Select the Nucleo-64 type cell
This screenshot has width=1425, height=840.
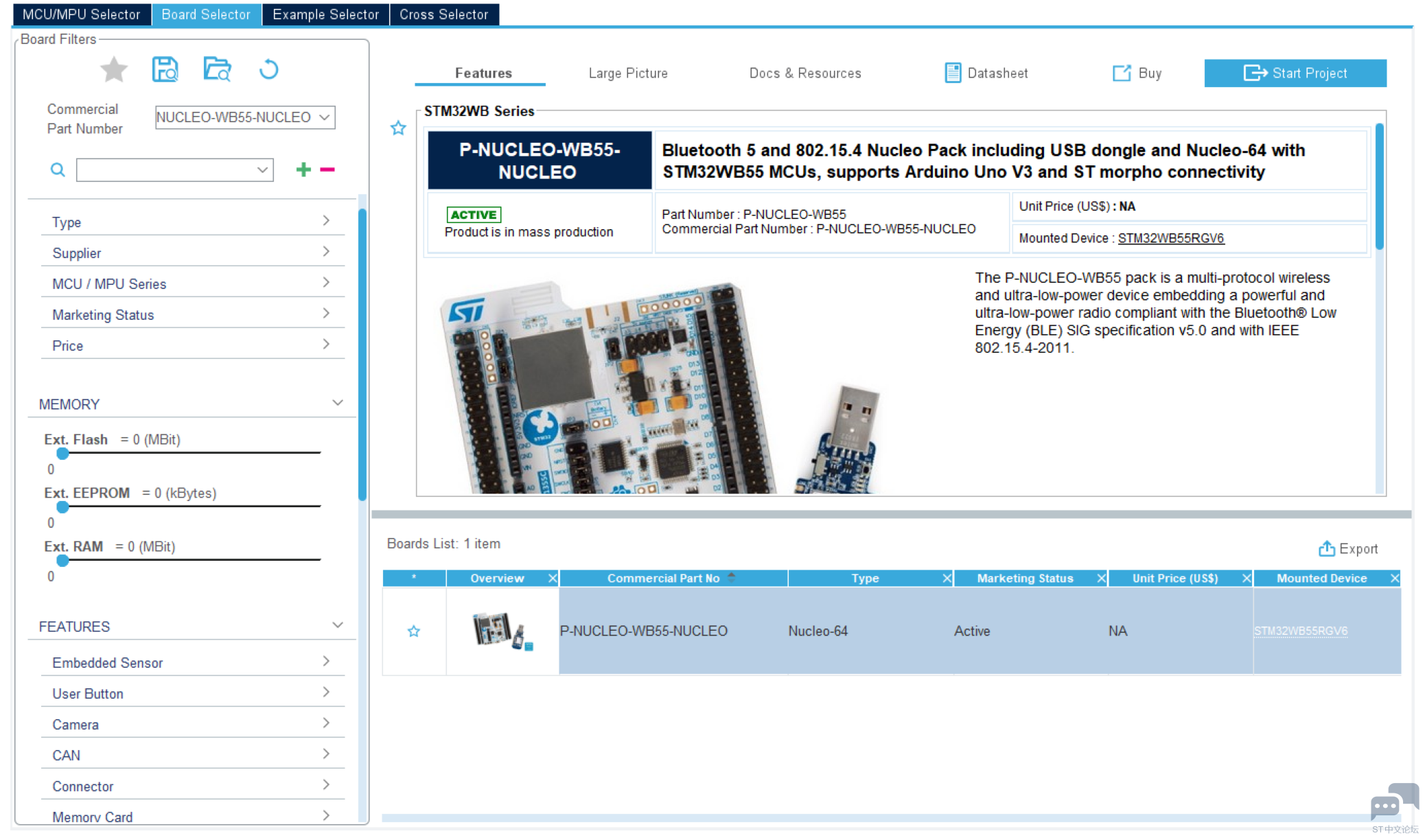(870, 631)
